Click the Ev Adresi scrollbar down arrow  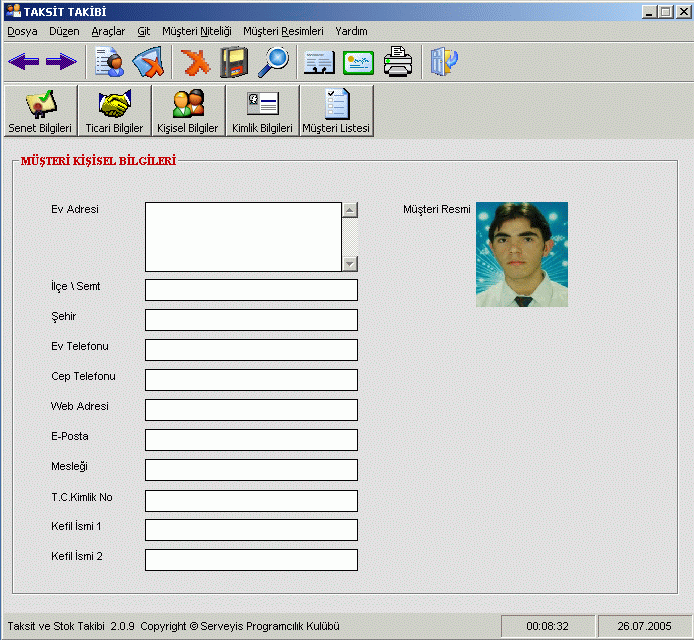tap(349, 264)
